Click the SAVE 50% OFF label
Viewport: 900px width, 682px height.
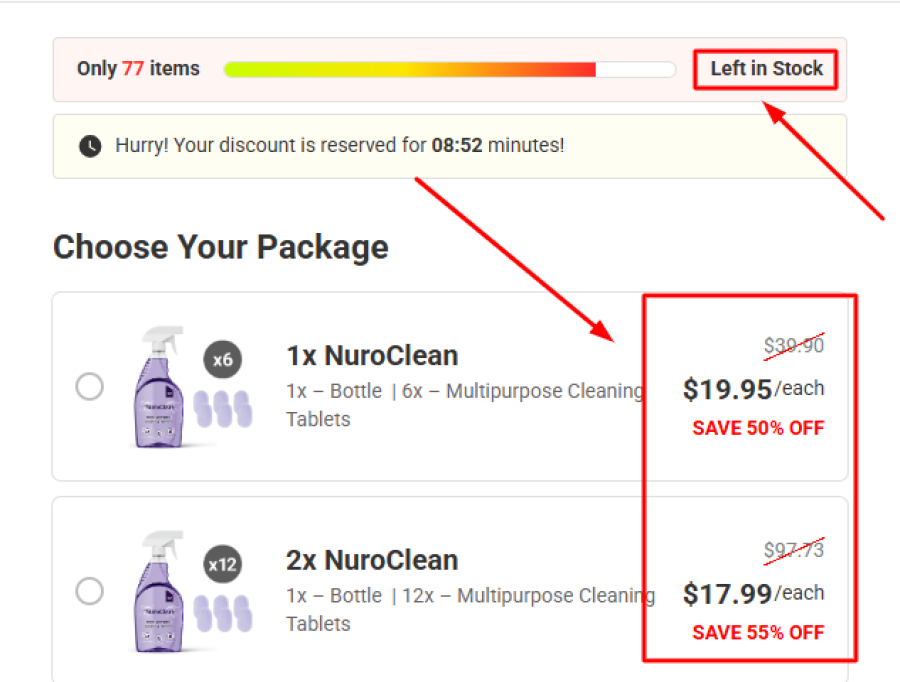tap(758, 428)
